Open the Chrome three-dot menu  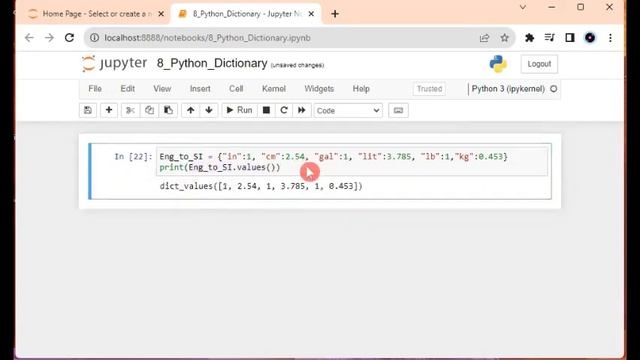pyautogui.click(x=610, y=38)
